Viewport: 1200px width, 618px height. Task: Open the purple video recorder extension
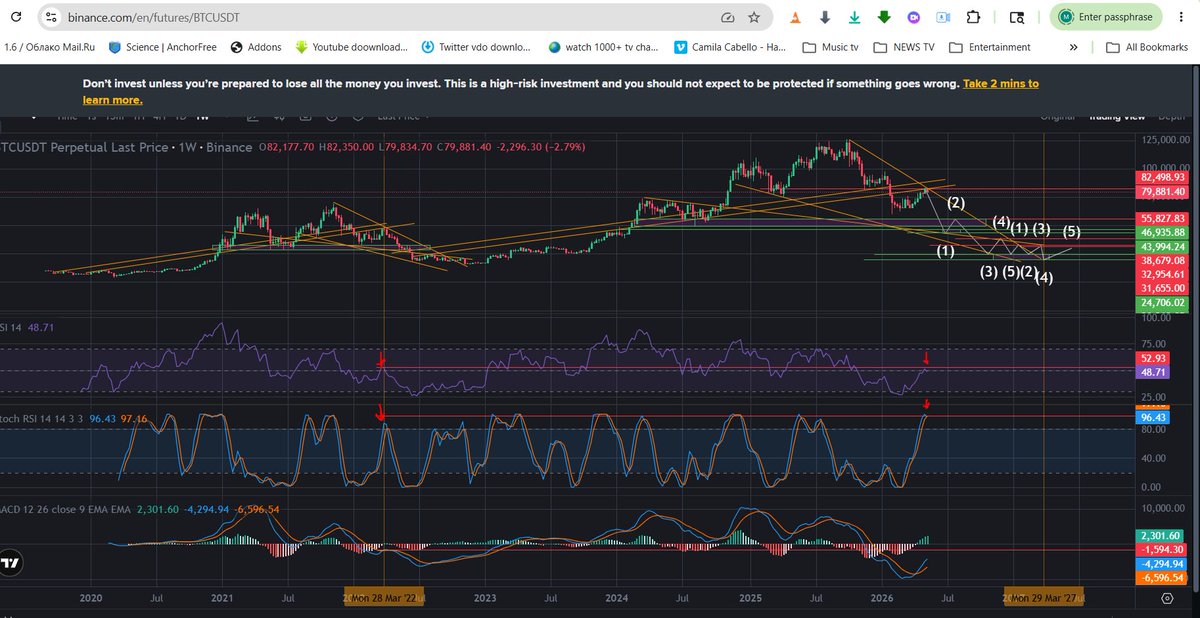pyautogui.click(x=914, y=18)
